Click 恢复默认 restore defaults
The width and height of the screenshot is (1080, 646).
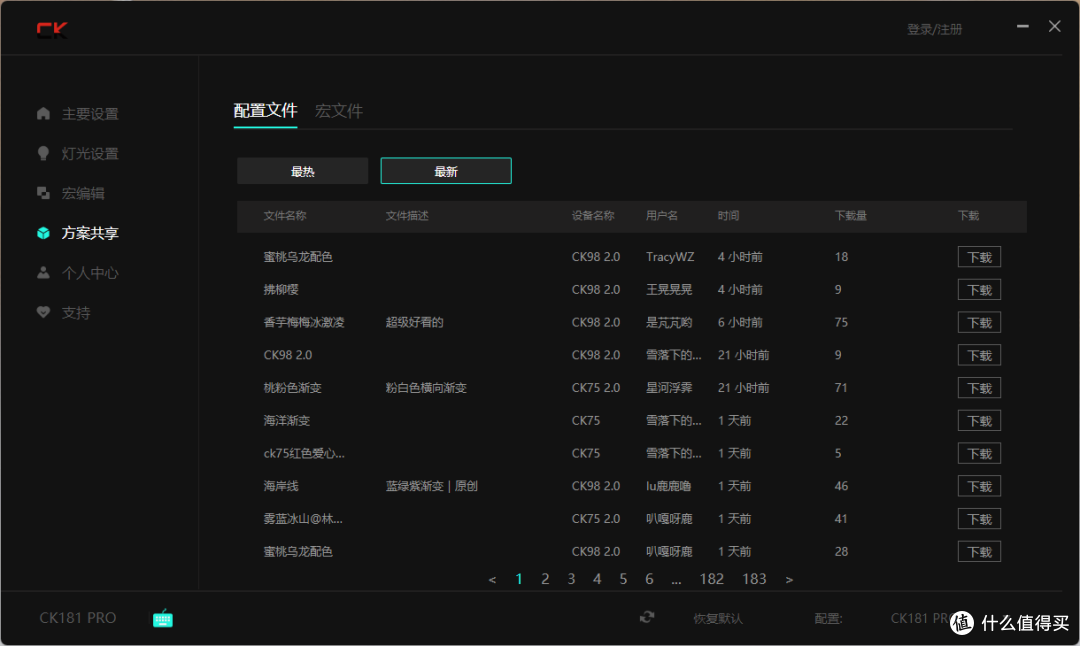718,618
